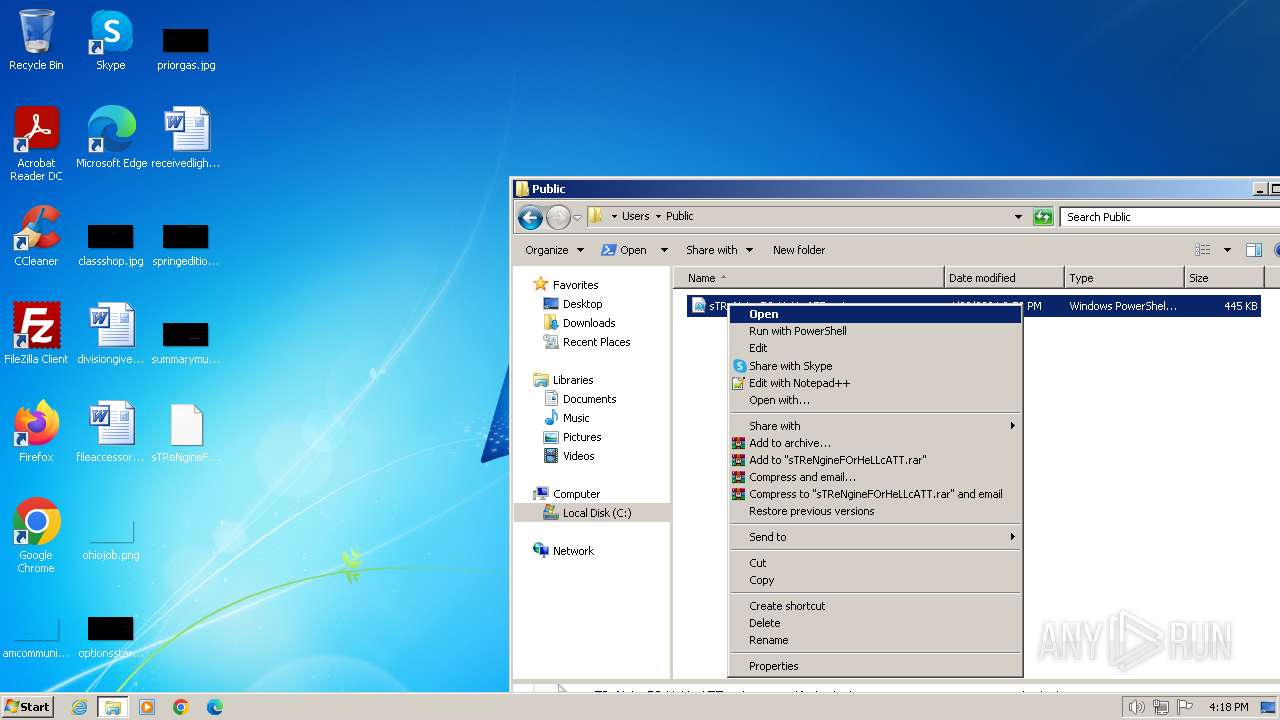Choose Open in the context menu
This screenshot has height=720, width=1280.
pyautogui.click(x=875, y=314)
